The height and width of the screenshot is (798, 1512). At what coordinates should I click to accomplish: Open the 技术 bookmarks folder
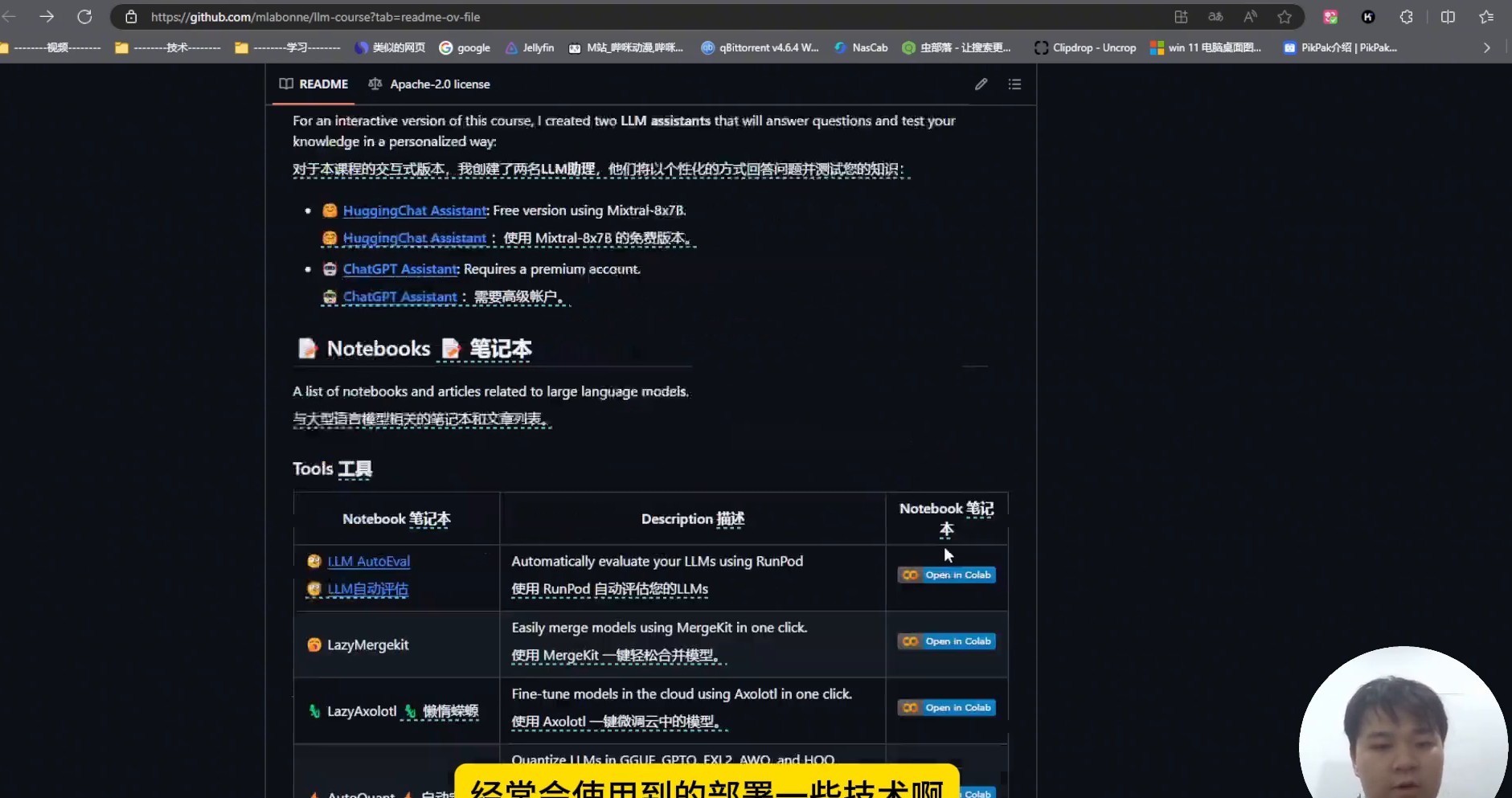pyautogui.click(x=168, y=47)
